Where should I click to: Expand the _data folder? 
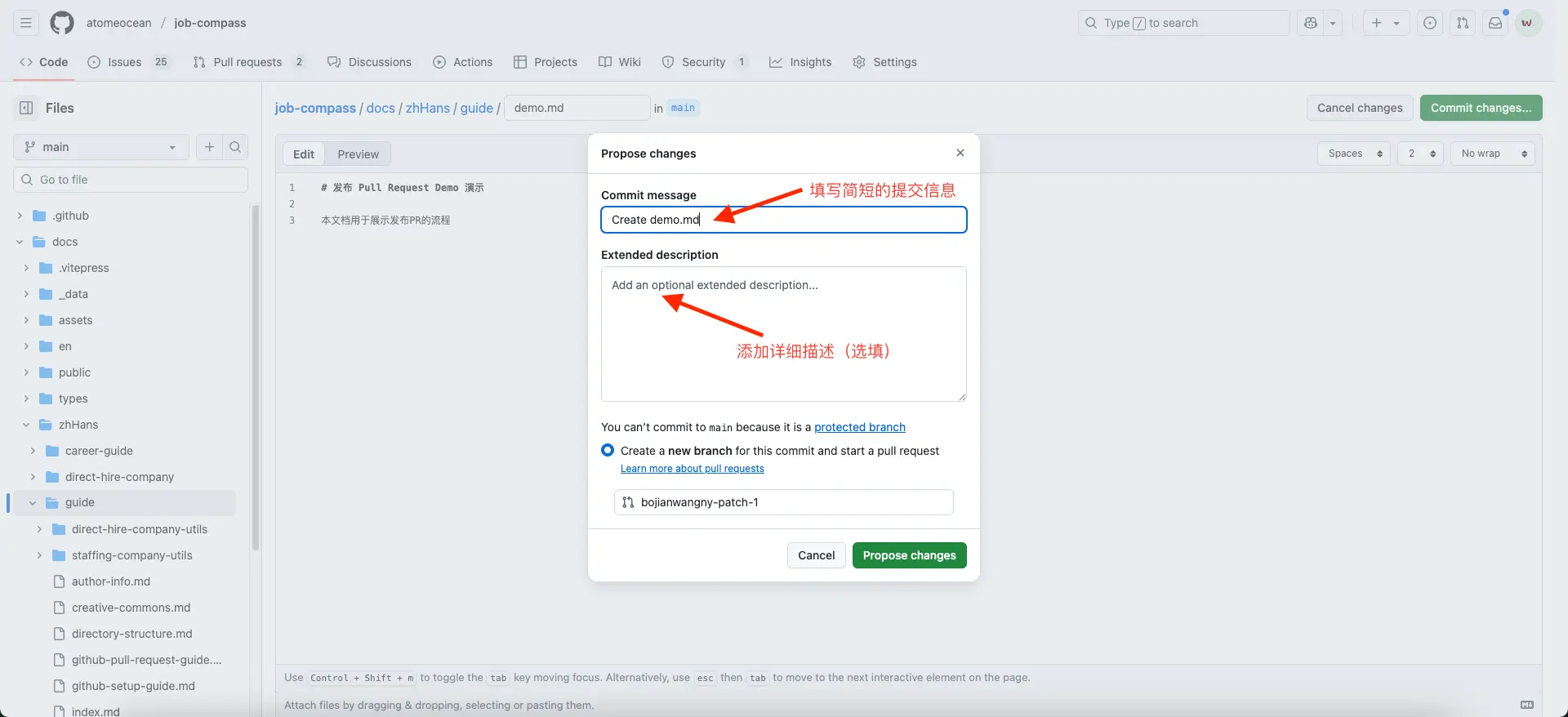(x=26, y=294)
